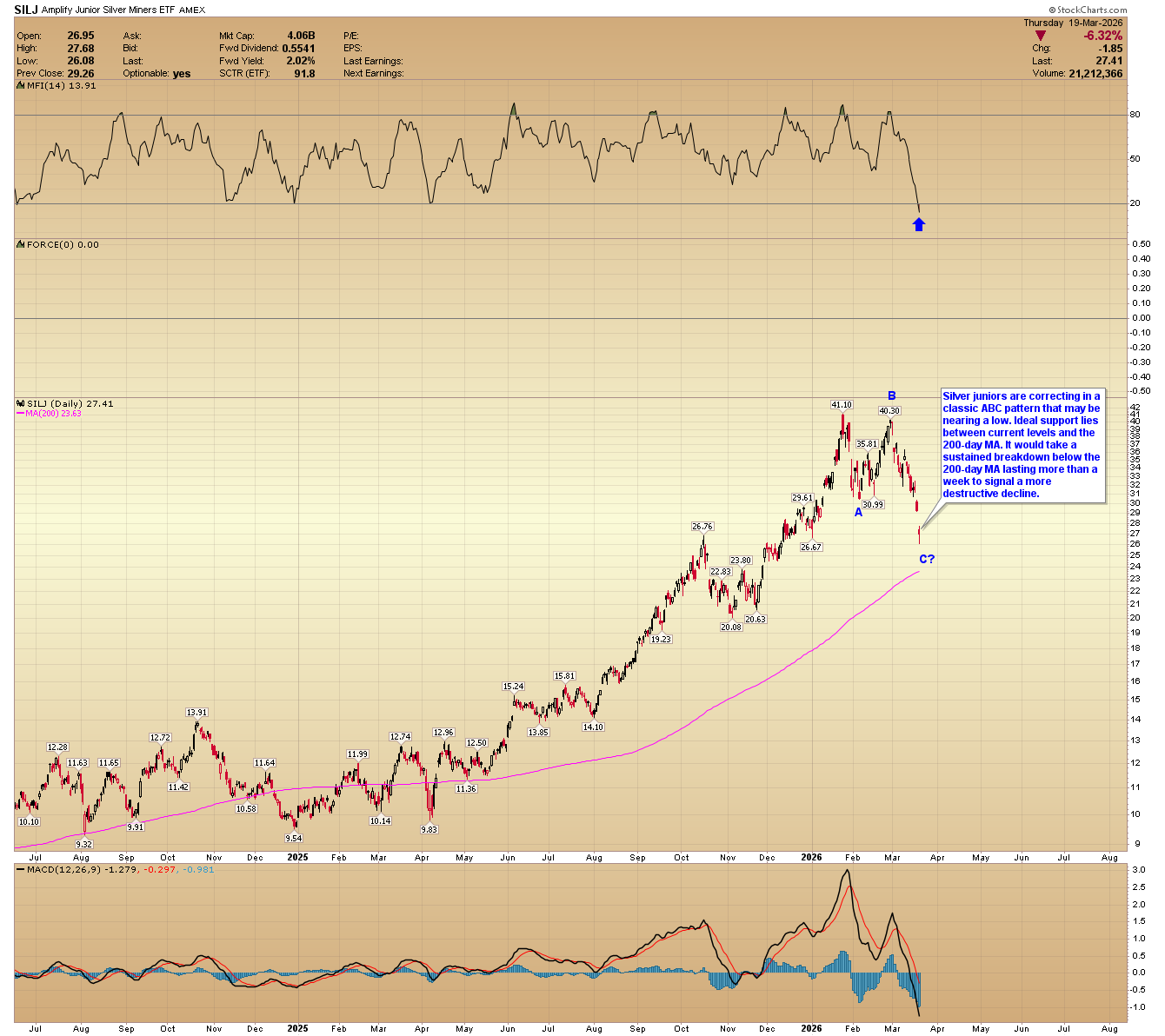
Task: Click the date Thursday 19-Mar-2026
Action: pyautogui.click(x=1073, y=23)
